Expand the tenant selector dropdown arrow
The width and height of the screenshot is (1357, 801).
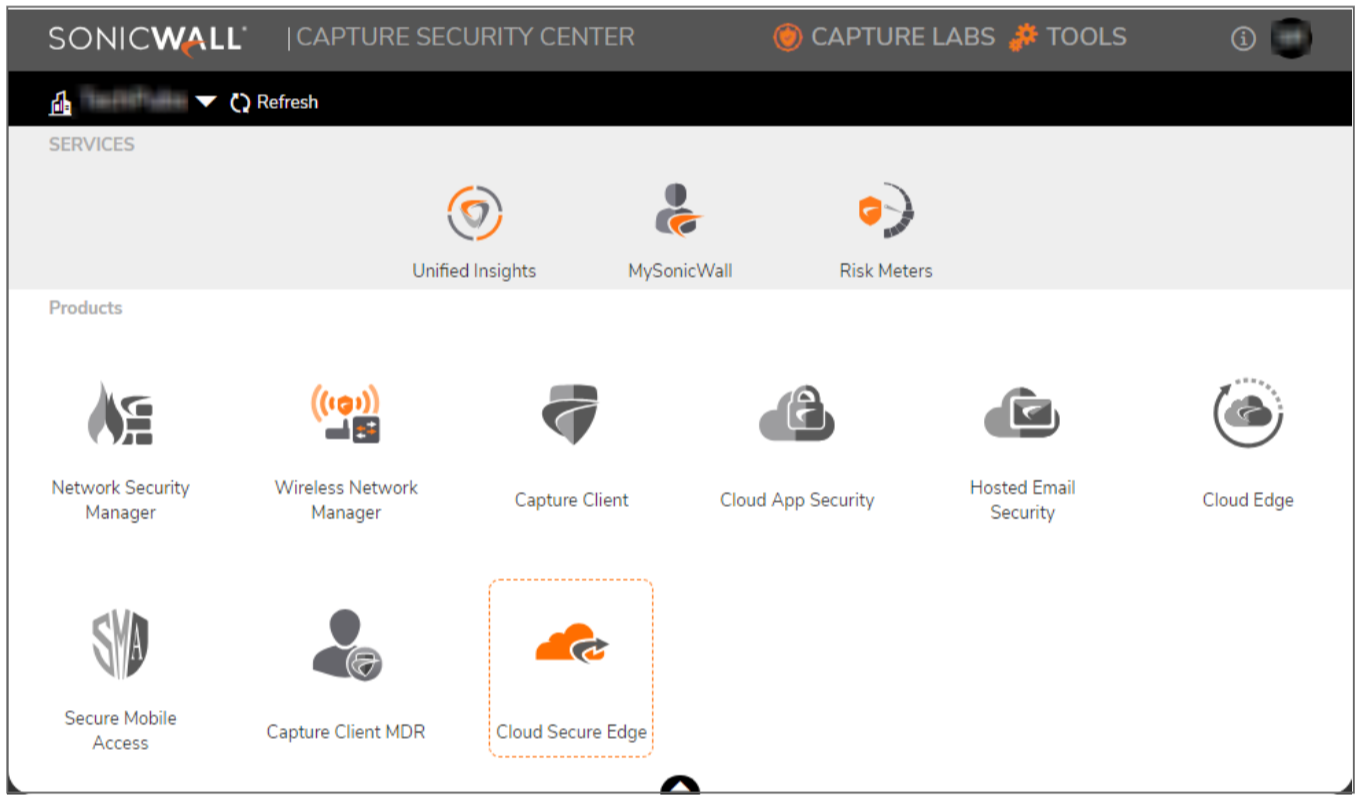pos(206,102)
